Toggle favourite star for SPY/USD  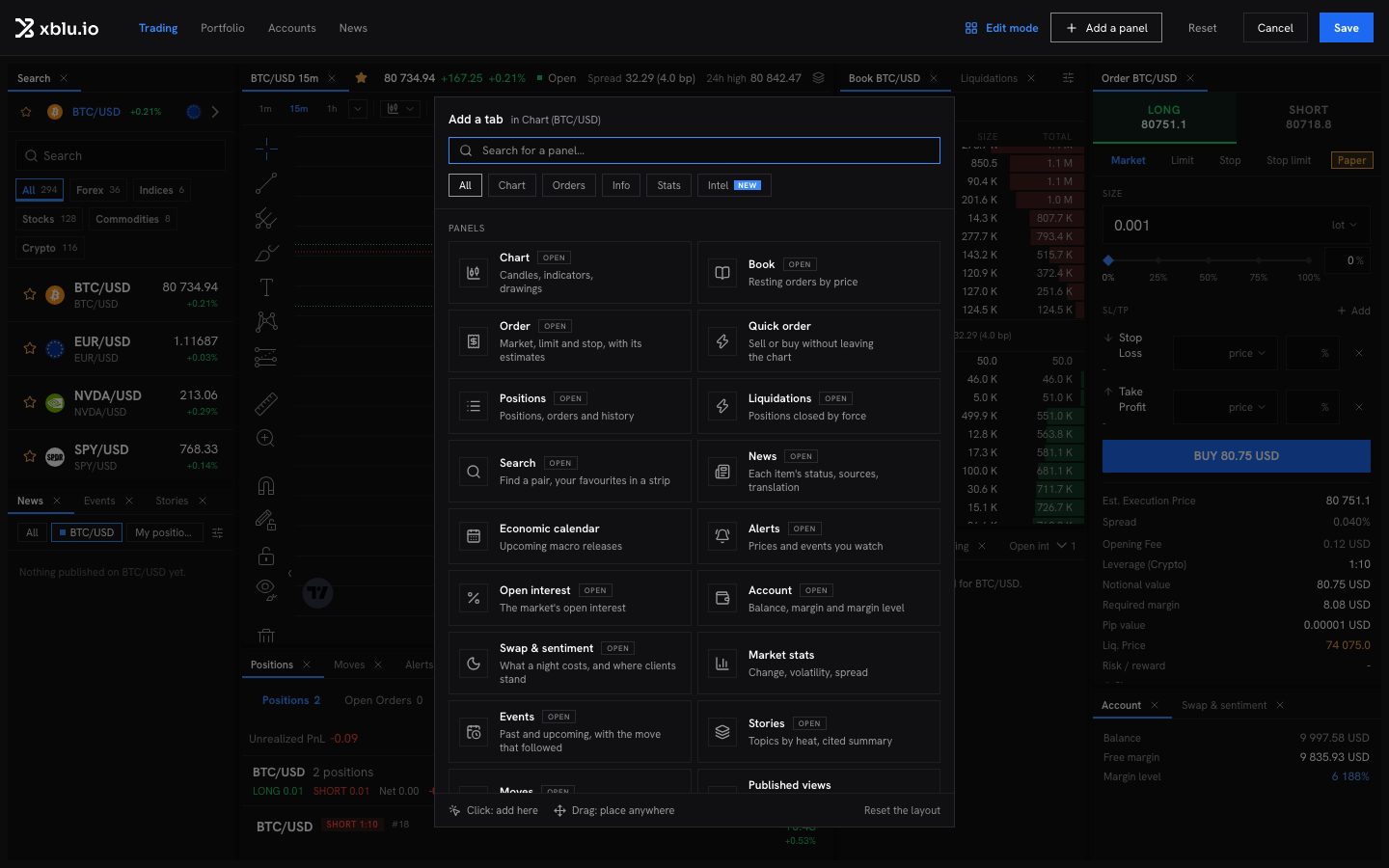(x=30, y=456)
